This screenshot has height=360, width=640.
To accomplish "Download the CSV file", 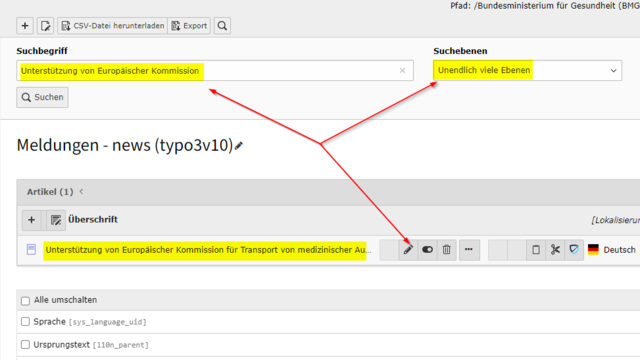I will click(112, 26).
